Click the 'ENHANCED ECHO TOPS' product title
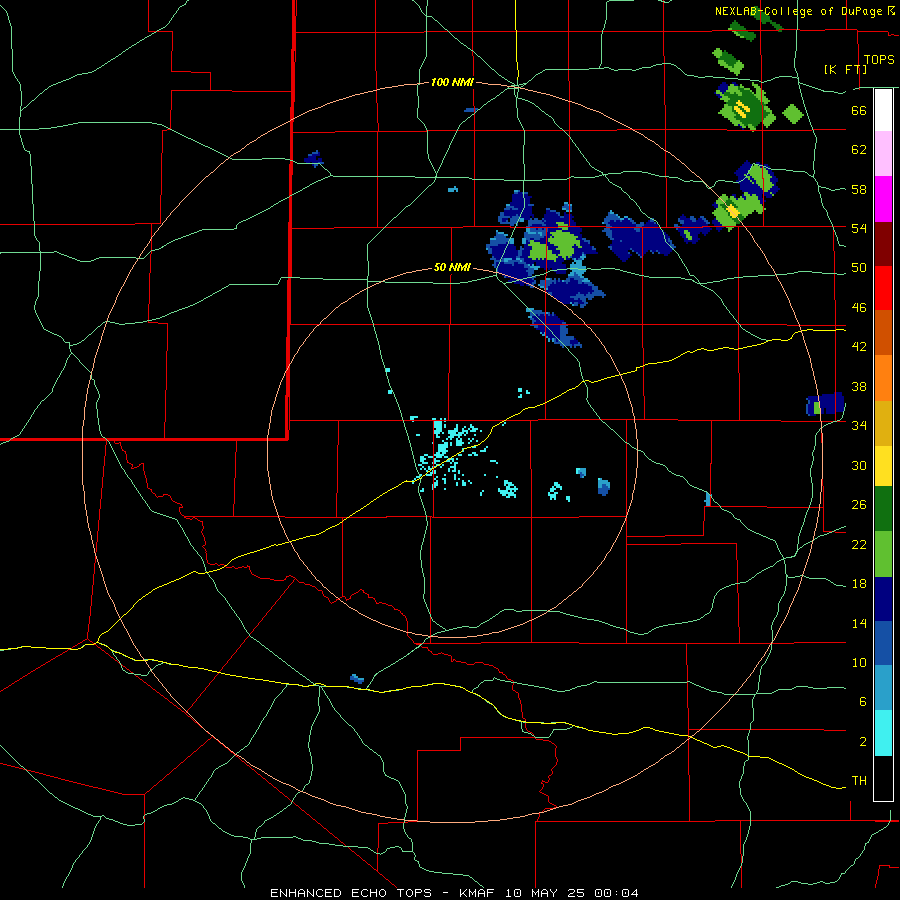 click(x=351, y=893)
